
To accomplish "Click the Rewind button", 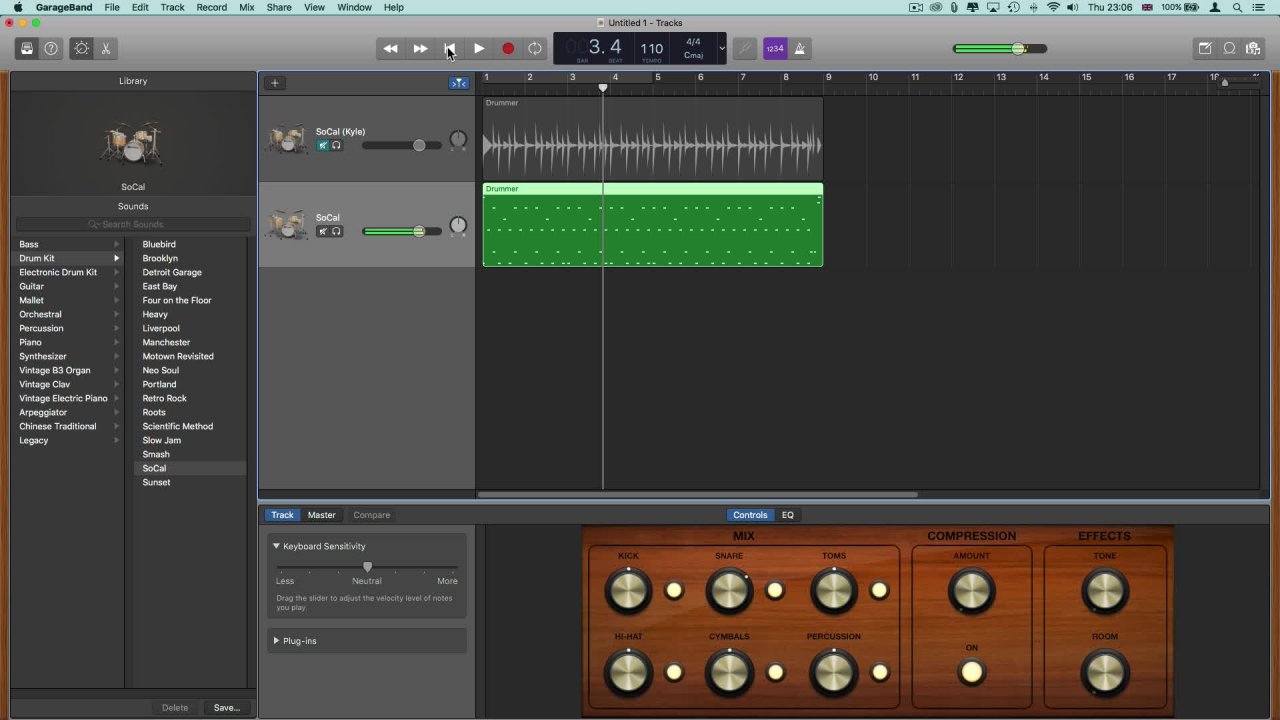I will click(390, 48).
